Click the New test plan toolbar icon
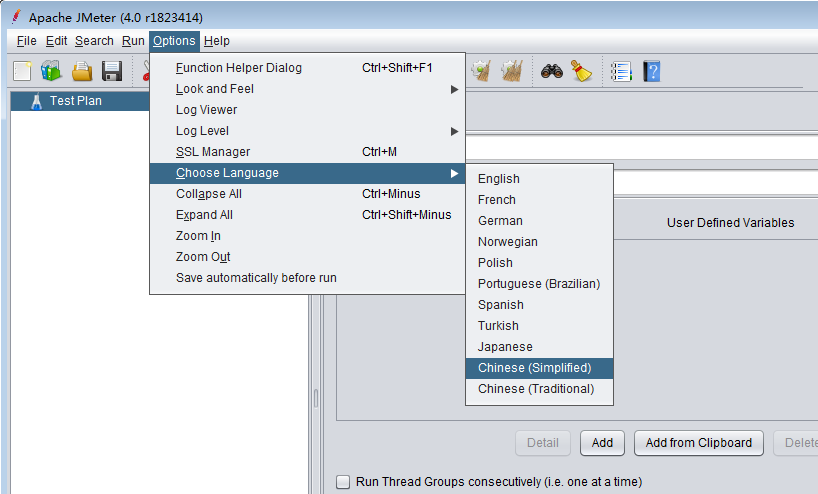 22,71
